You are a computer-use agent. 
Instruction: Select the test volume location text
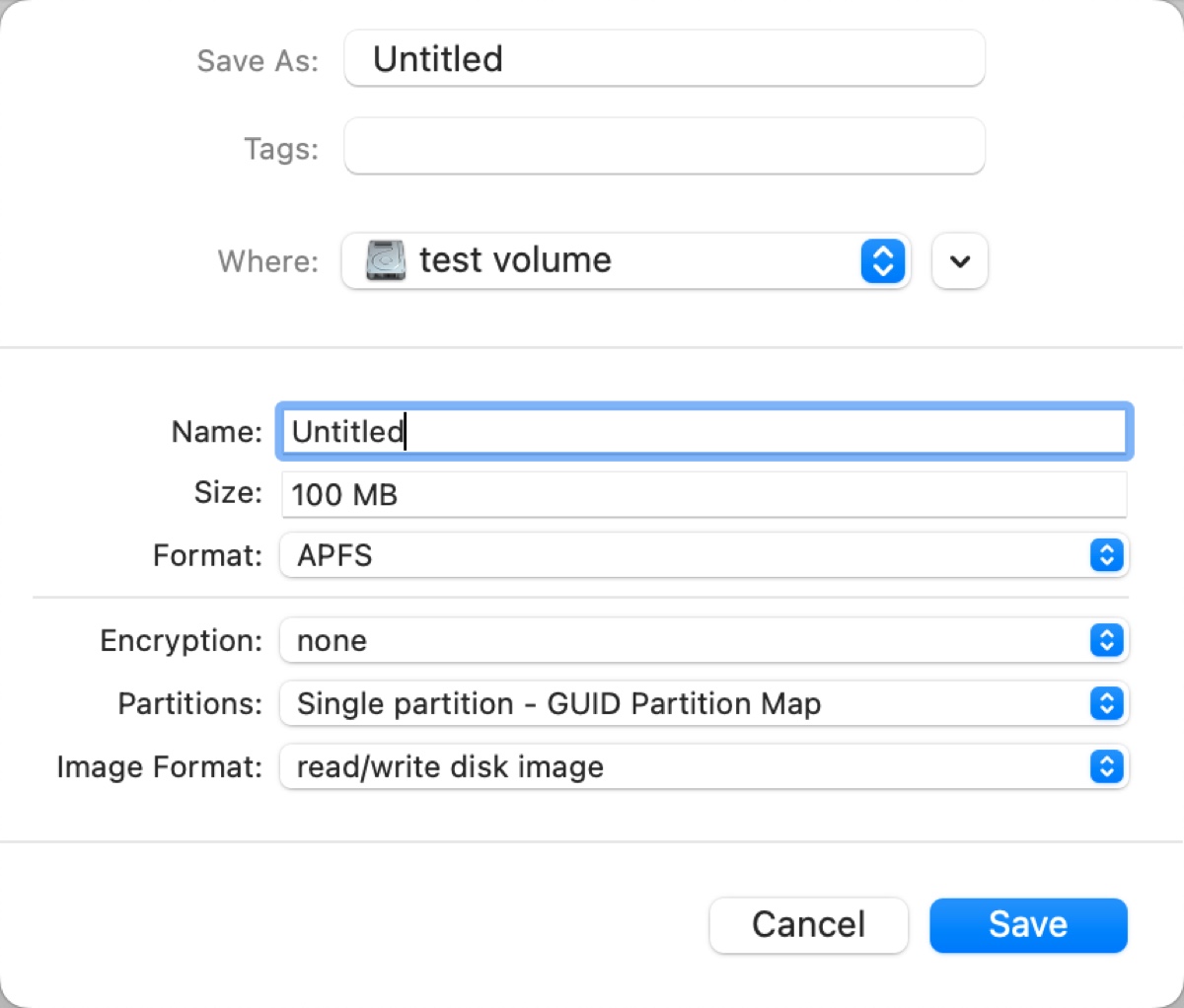[x=515, y=260]
